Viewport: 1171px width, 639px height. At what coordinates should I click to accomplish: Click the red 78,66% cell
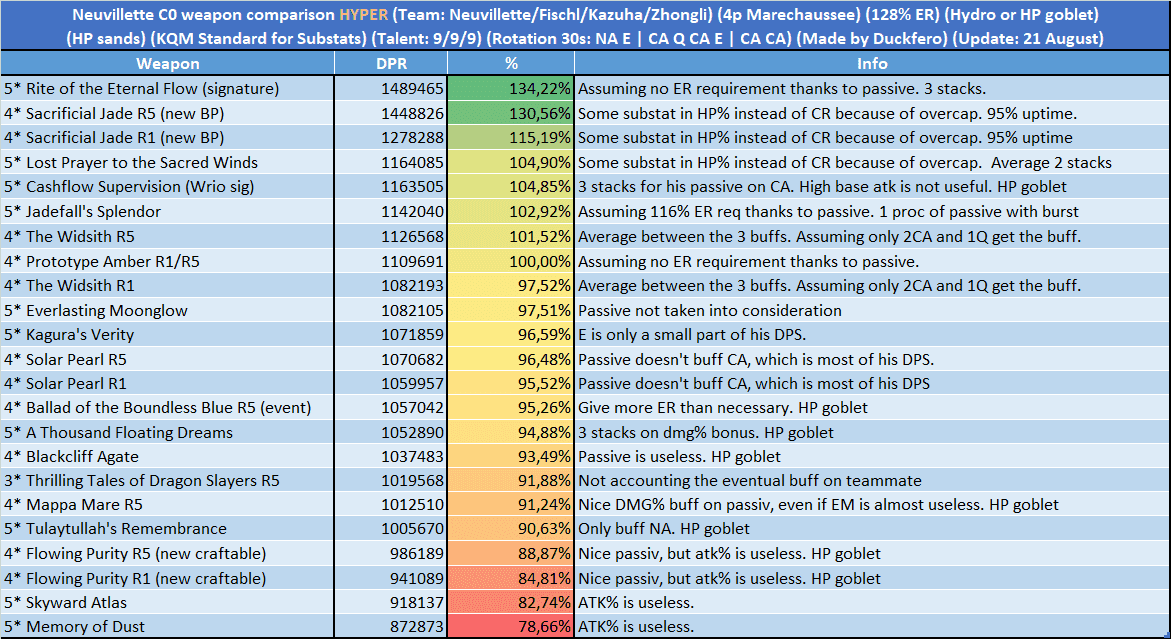(x=510, y=627)
